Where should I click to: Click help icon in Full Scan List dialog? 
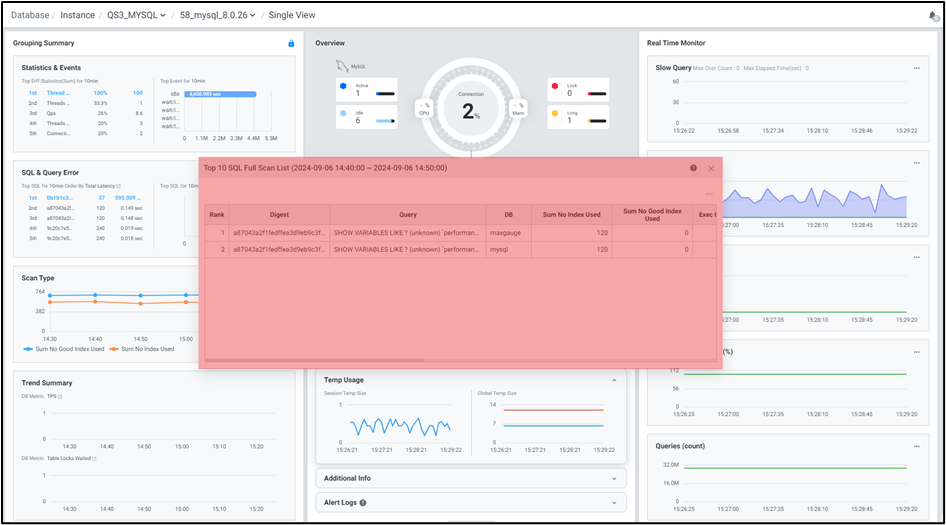[x=693, y=168]
